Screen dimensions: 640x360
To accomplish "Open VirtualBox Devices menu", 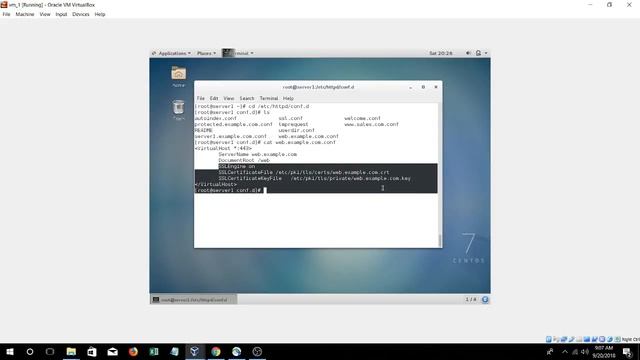I will (81, 14).
